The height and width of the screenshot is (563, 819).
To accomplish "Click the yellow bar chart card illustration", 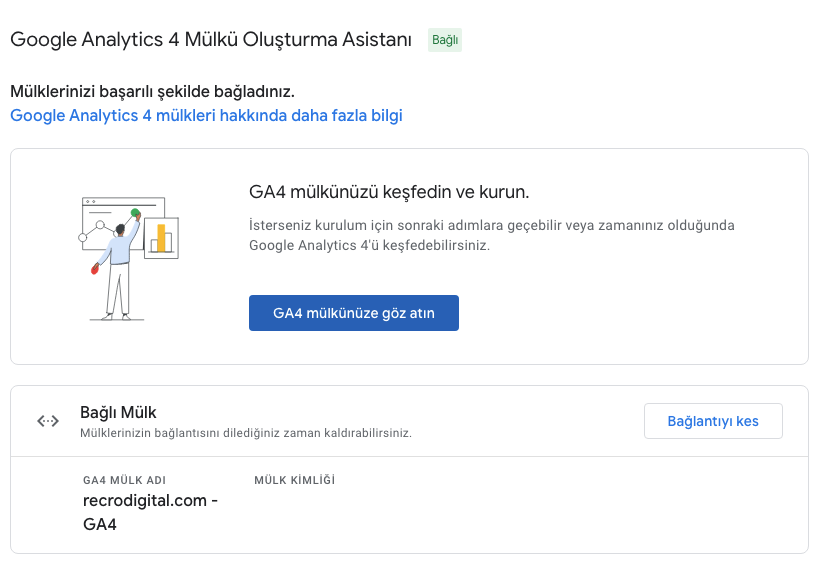I will [161, 237].
